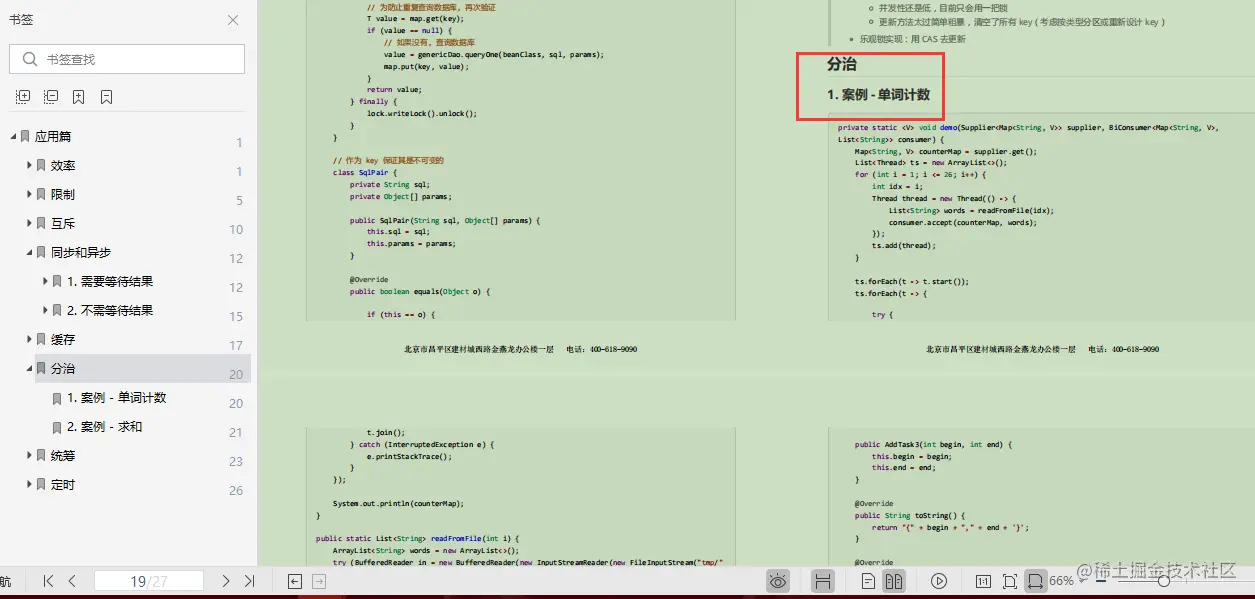Open the 应用篇 bookmark
This screenshot has width=1255, height=599.
click(x=53, y=136)
